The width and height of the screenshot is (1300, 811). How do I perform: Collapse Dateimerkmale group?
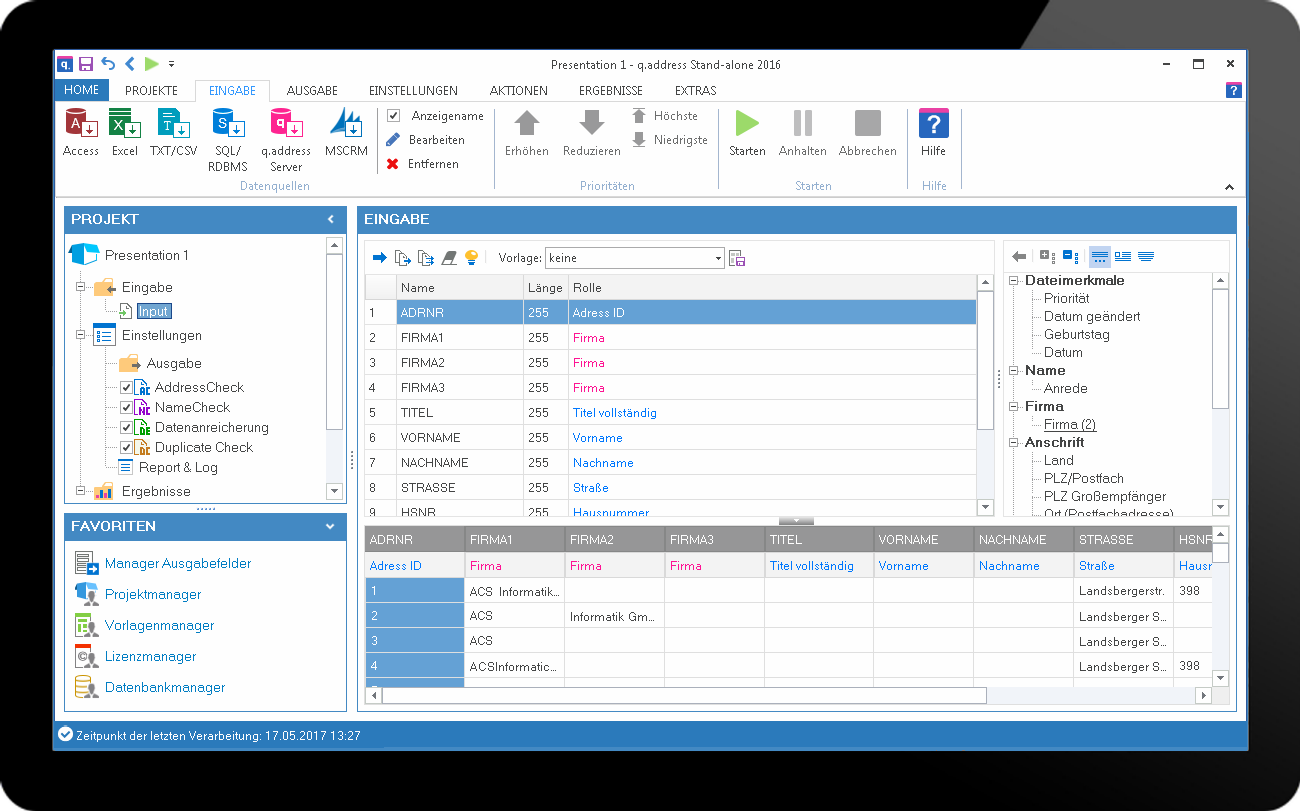(x=1016, y=281)
